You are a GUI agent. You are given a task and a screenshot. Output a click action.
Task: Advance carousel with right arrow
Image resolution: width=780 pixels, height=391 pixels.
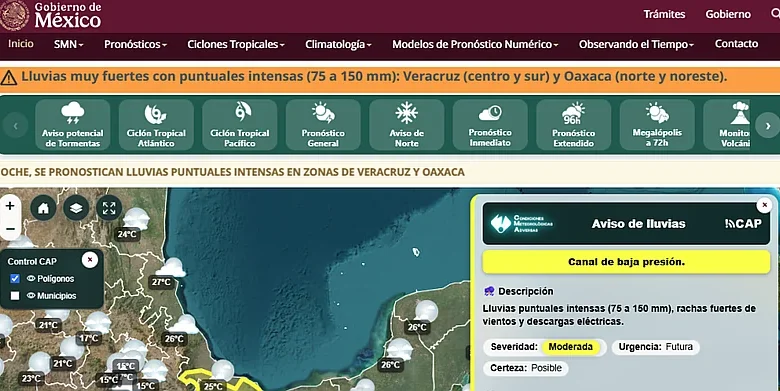point(768,126)
